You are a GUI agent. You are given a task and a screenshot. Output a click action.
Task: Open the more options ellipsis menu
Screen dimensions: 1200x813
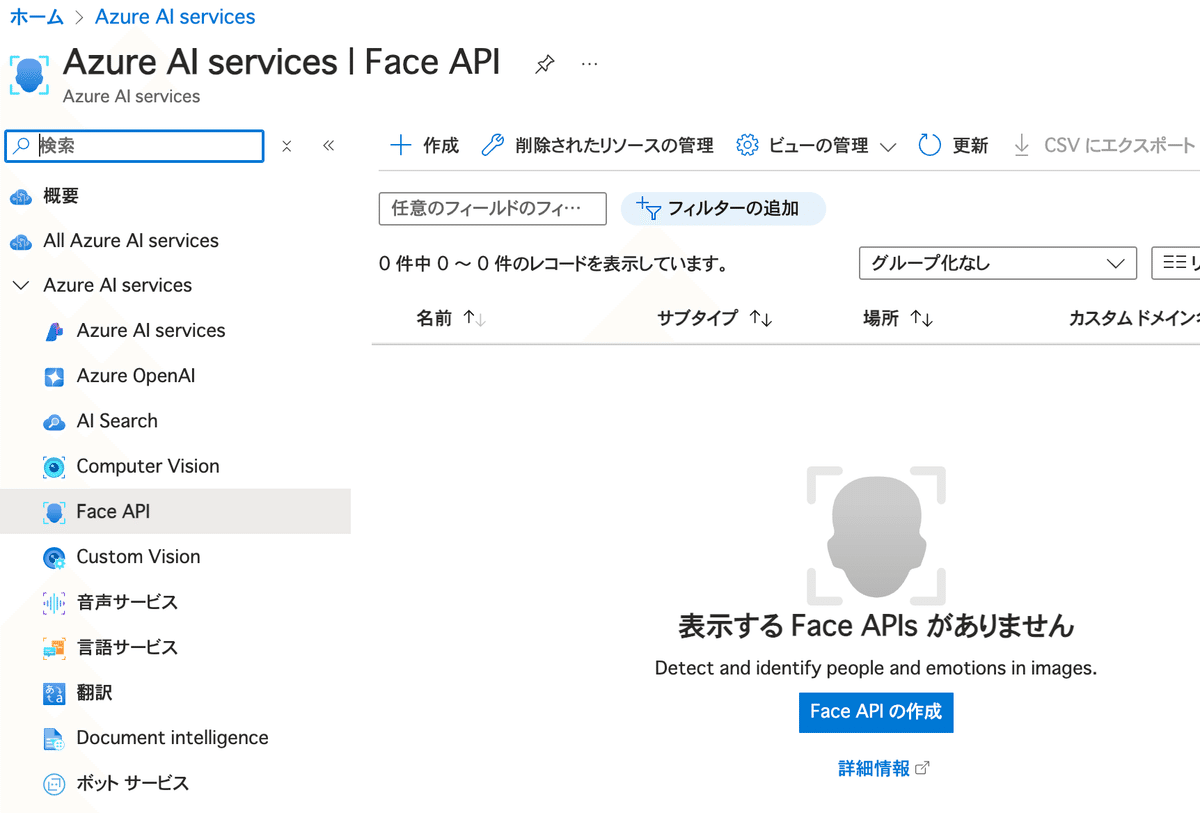[x=589, y=64]
